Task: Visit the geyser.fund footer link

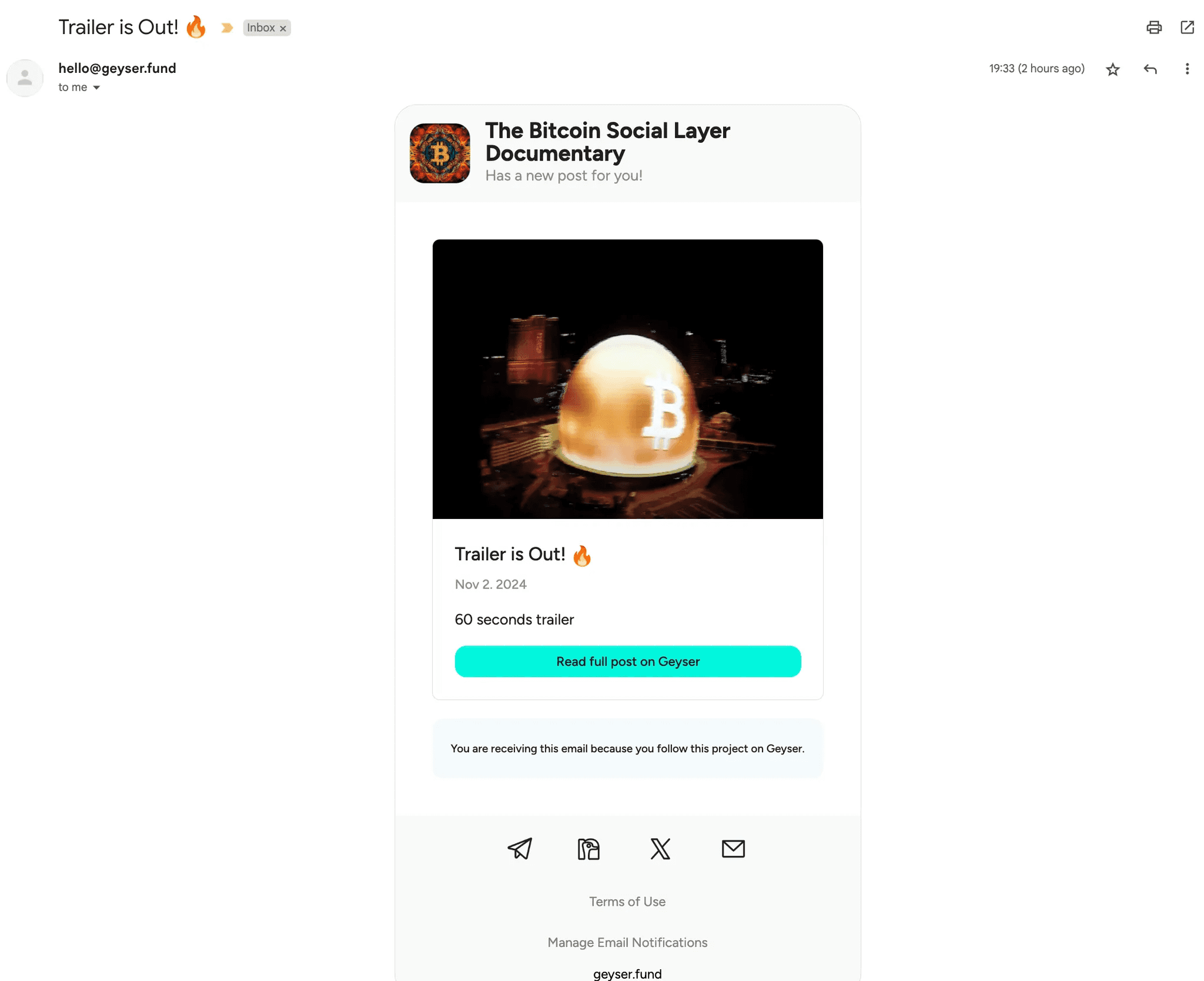Action: 627,973
